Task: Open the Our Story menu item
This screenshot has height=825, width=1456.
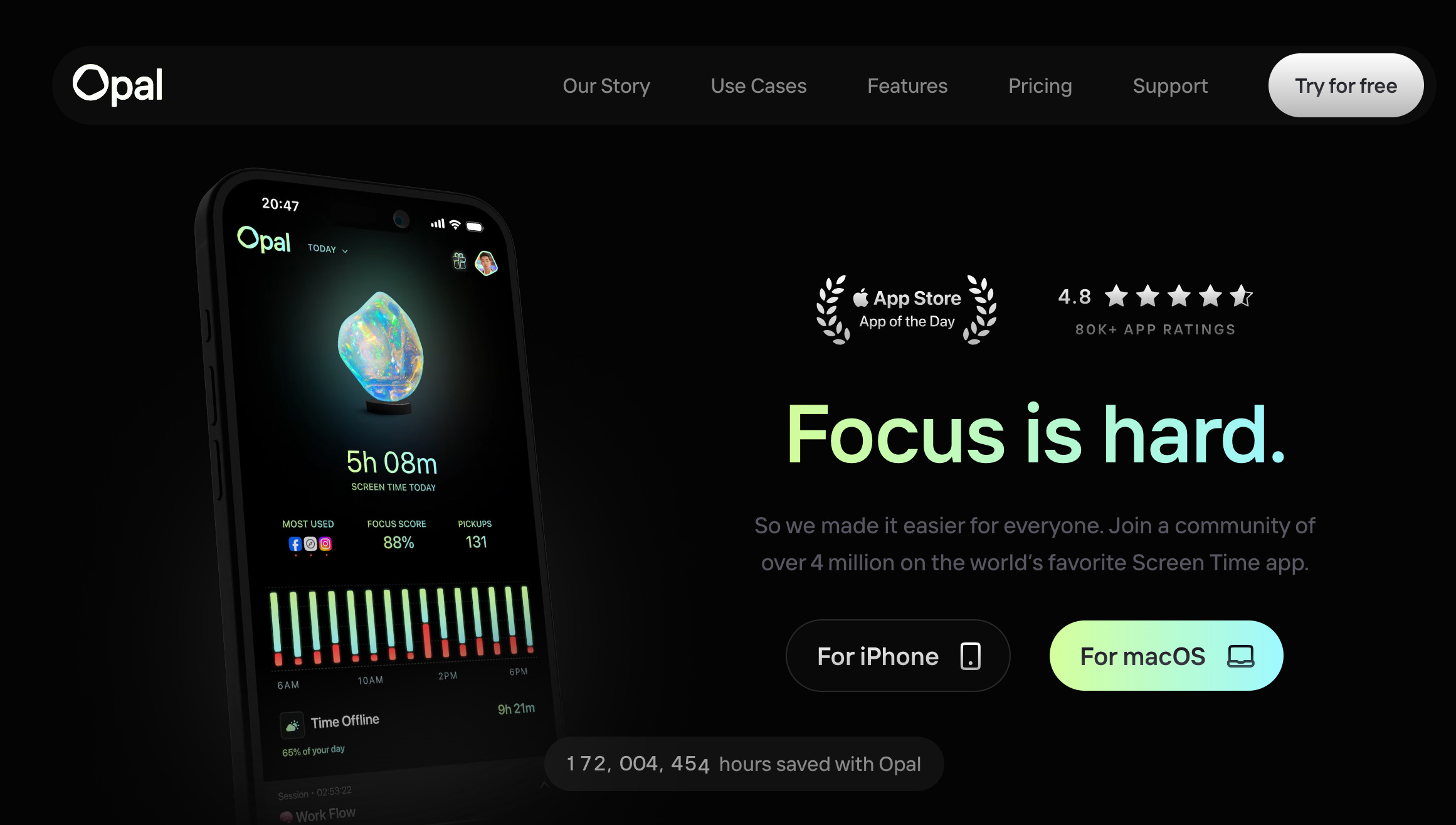Action: click(606, 86)
